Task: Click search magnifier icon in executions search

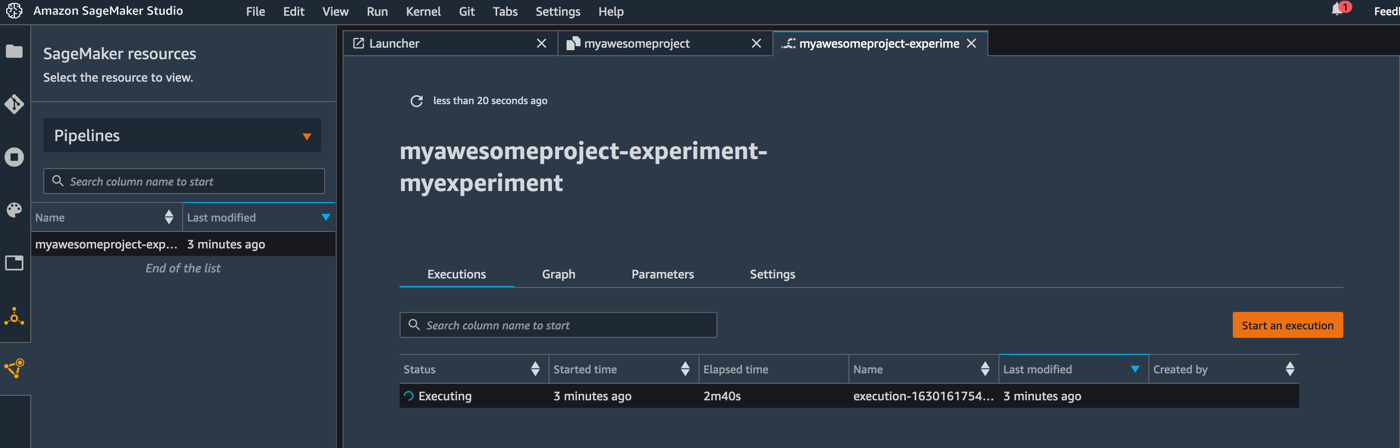Action: 414,325
